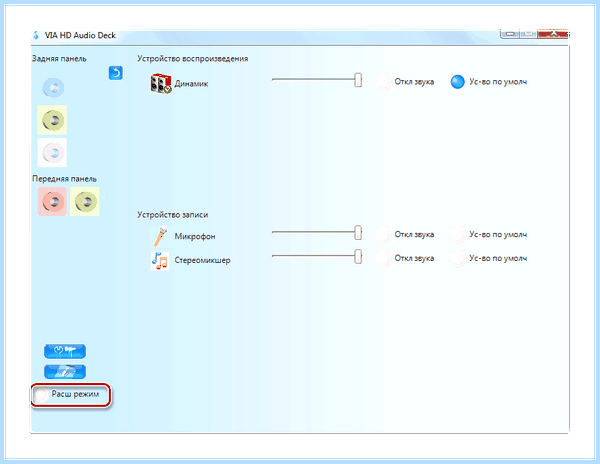Screen dimensions: 600x464
Task: Mute Стереомикшер with Откл звука
Action: click(x=382, y=258)
